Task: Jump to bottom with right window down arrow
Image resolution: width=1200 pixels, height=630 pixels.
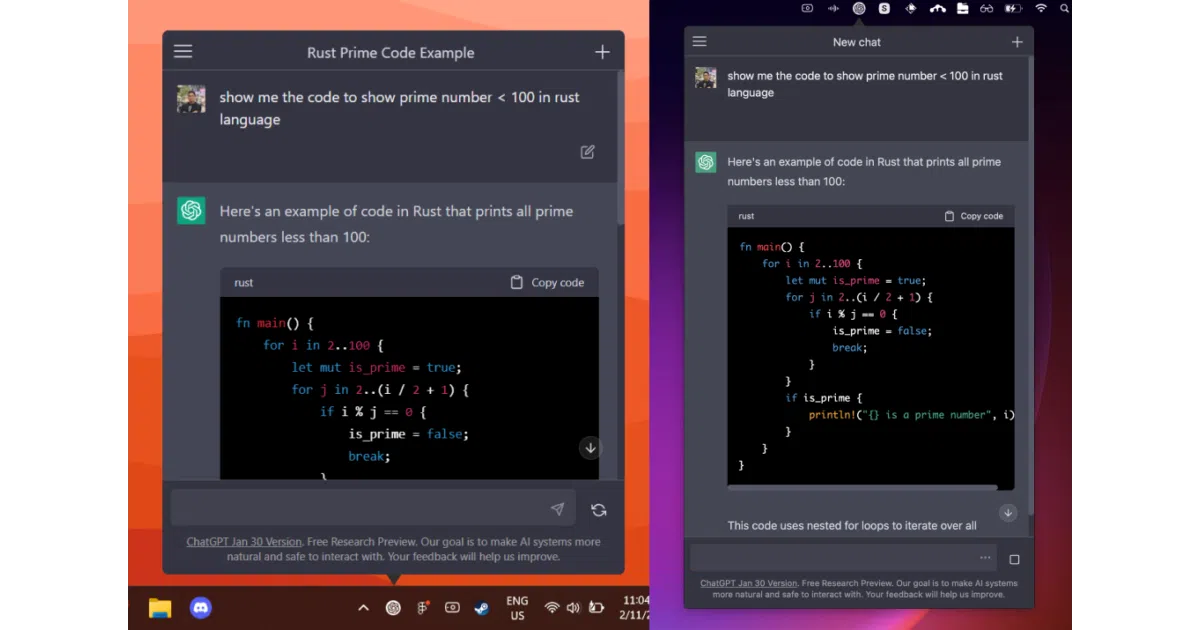Action: pos(1008,513)
